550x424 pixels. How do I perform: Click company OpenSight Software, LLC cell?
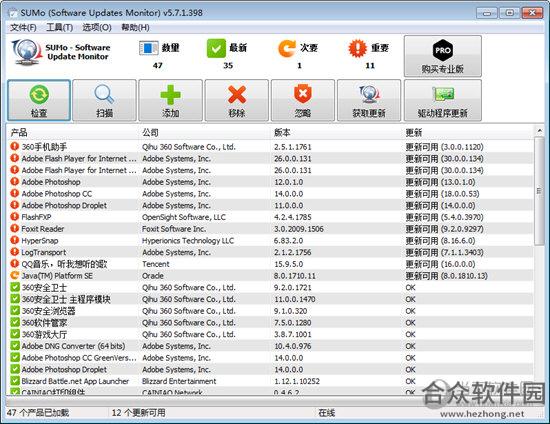183,217
